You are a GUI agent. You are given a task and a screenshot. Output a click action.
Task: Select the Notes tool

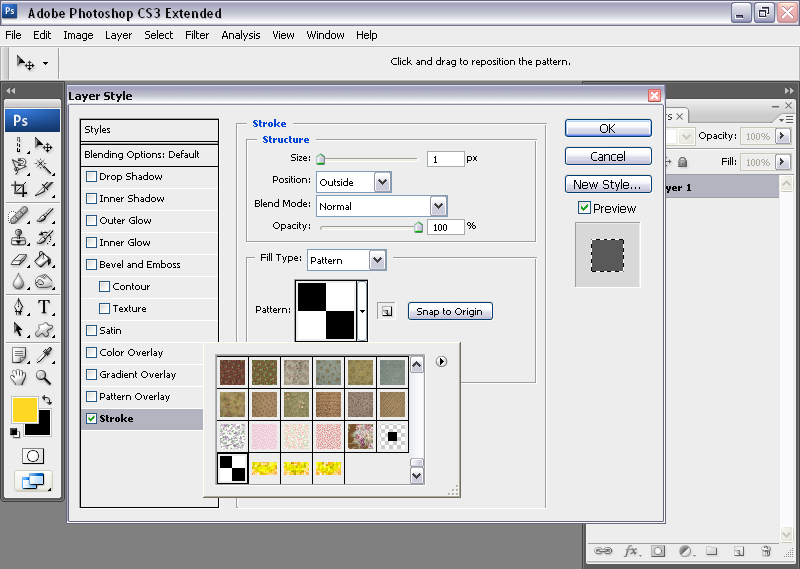coord(19,355)
